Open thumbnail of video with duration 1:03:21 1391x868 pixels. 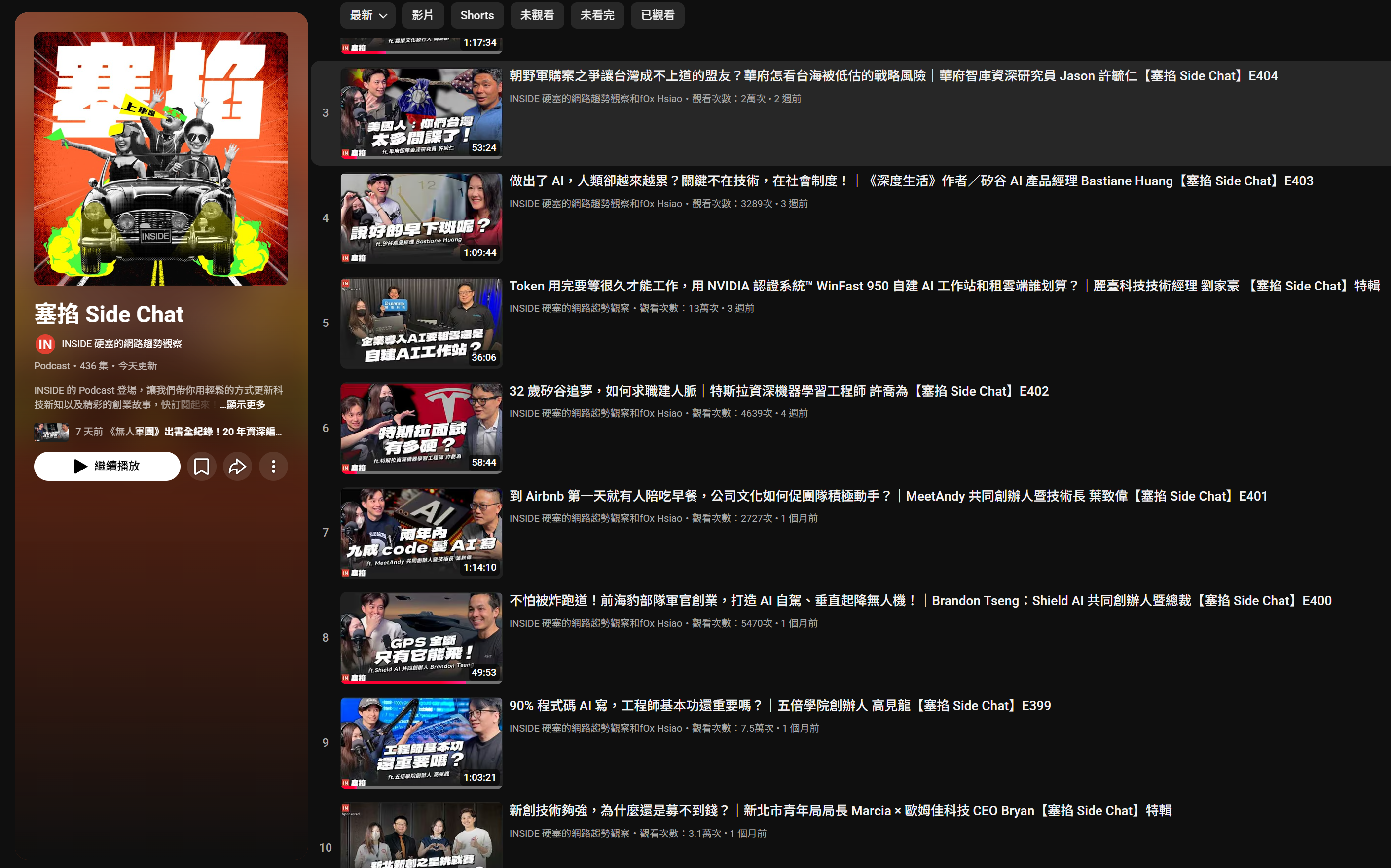coord(421,743)
